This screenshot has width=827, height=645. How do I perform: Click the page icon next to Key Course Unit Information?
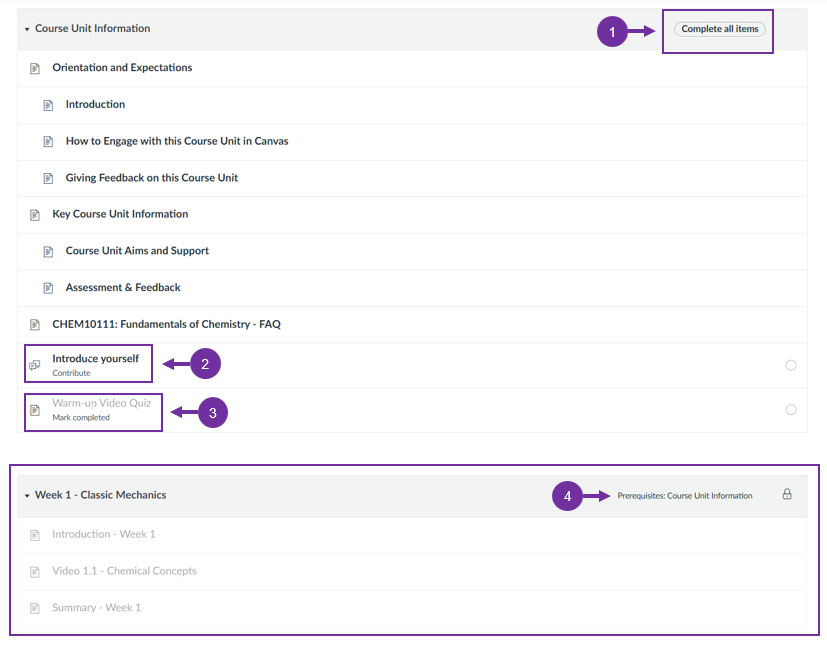click(35, 215)
